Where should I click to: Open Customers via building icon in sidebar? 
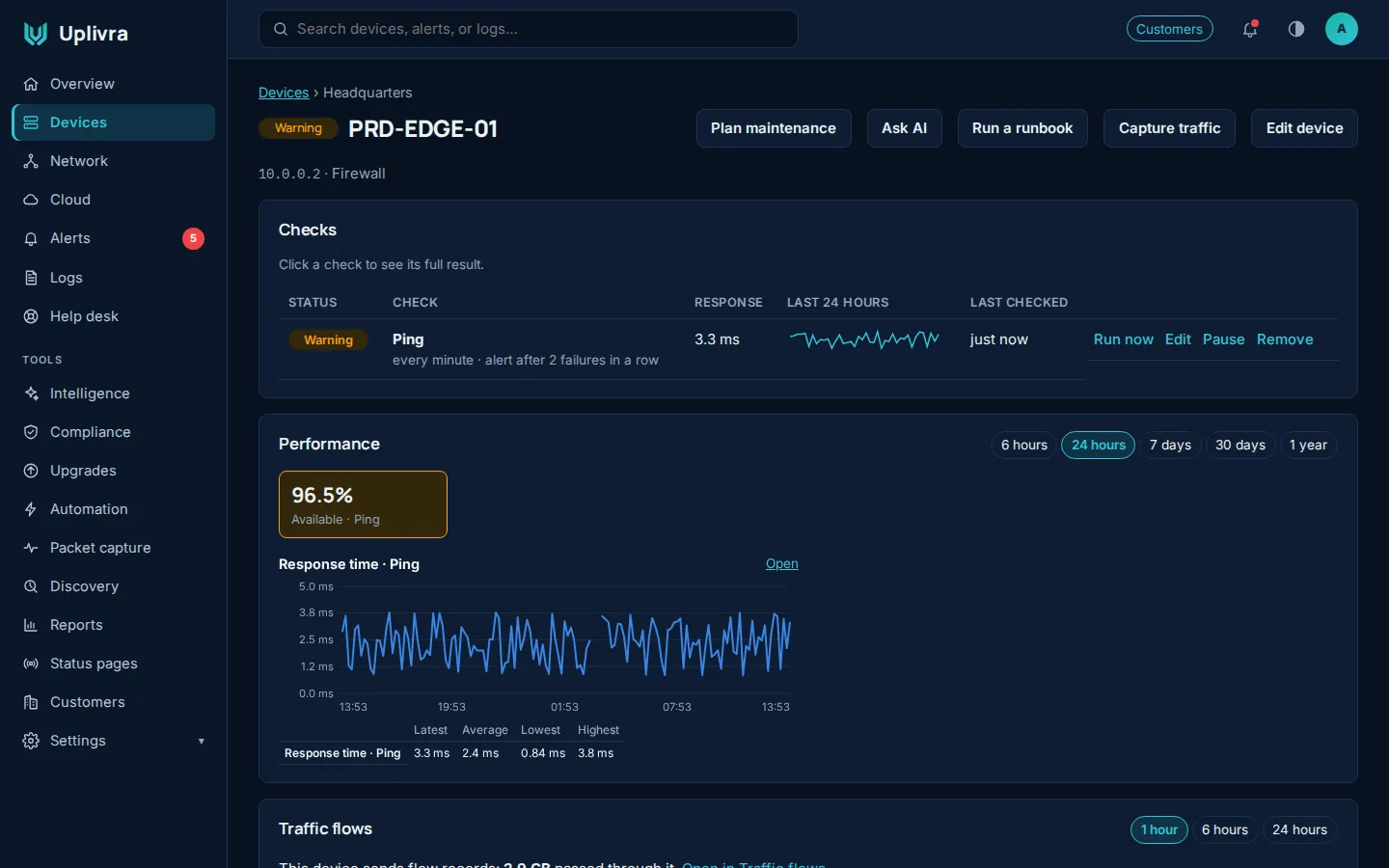pyautogui.click(x=31, y=702)
